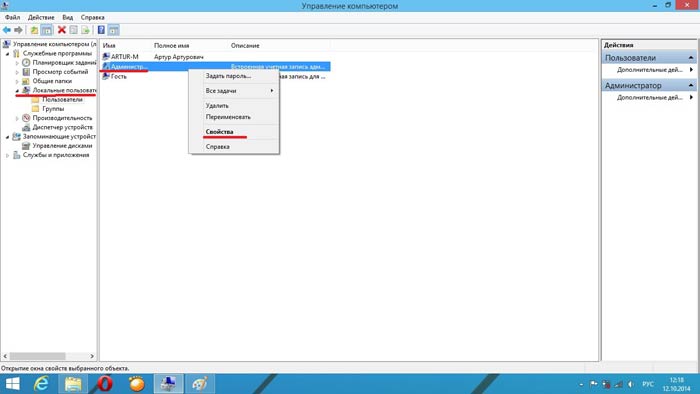Collapse the Пользователи section in Actions pane
700x394 pixels.
691,58
